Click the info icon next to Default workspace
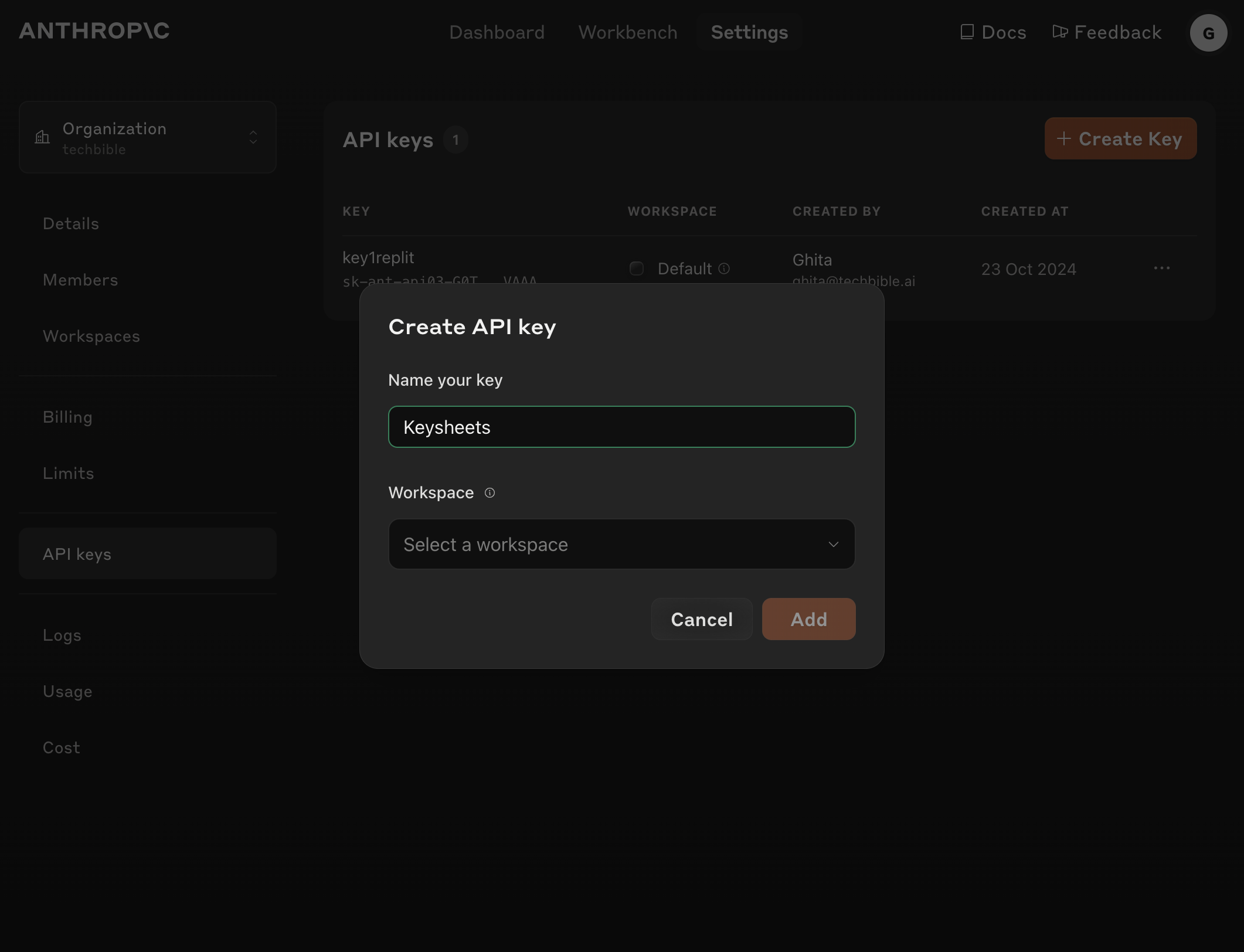 click(x=724, y=268)
